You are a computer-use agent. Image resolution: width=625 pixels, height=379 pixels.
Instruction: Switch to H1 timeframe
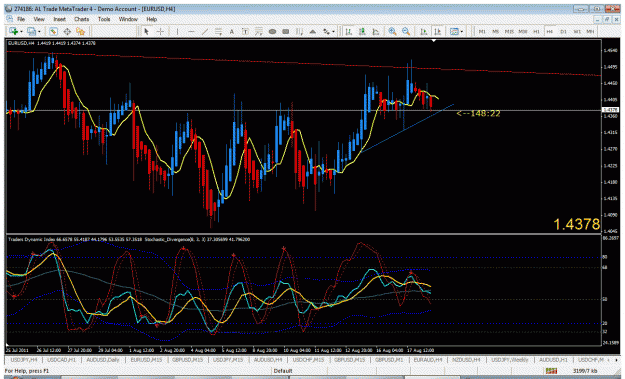pyautogui.click(x=536, y=31)
